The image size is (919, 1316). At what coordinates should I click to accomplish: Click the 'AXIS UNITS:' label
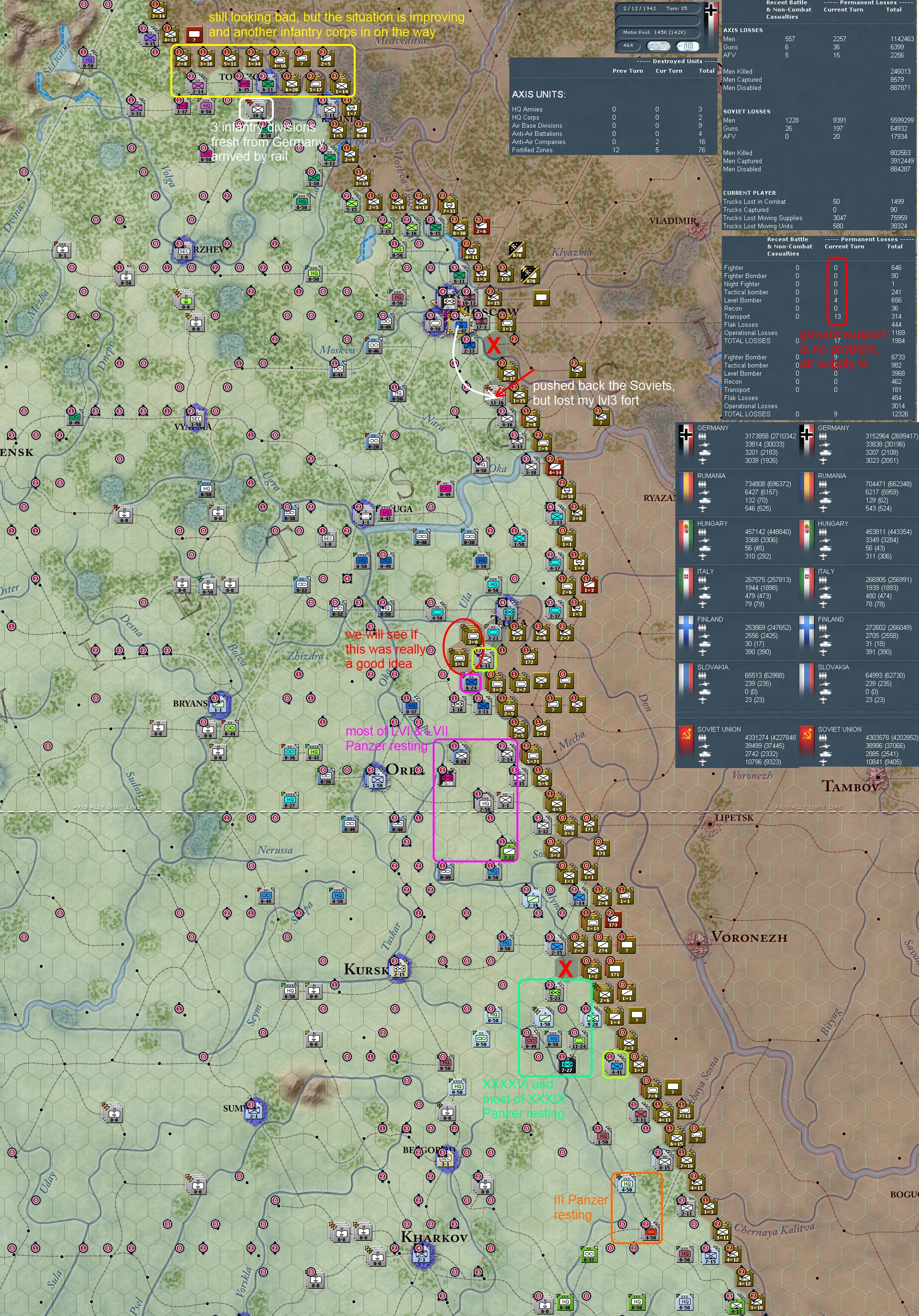(538, 94)
